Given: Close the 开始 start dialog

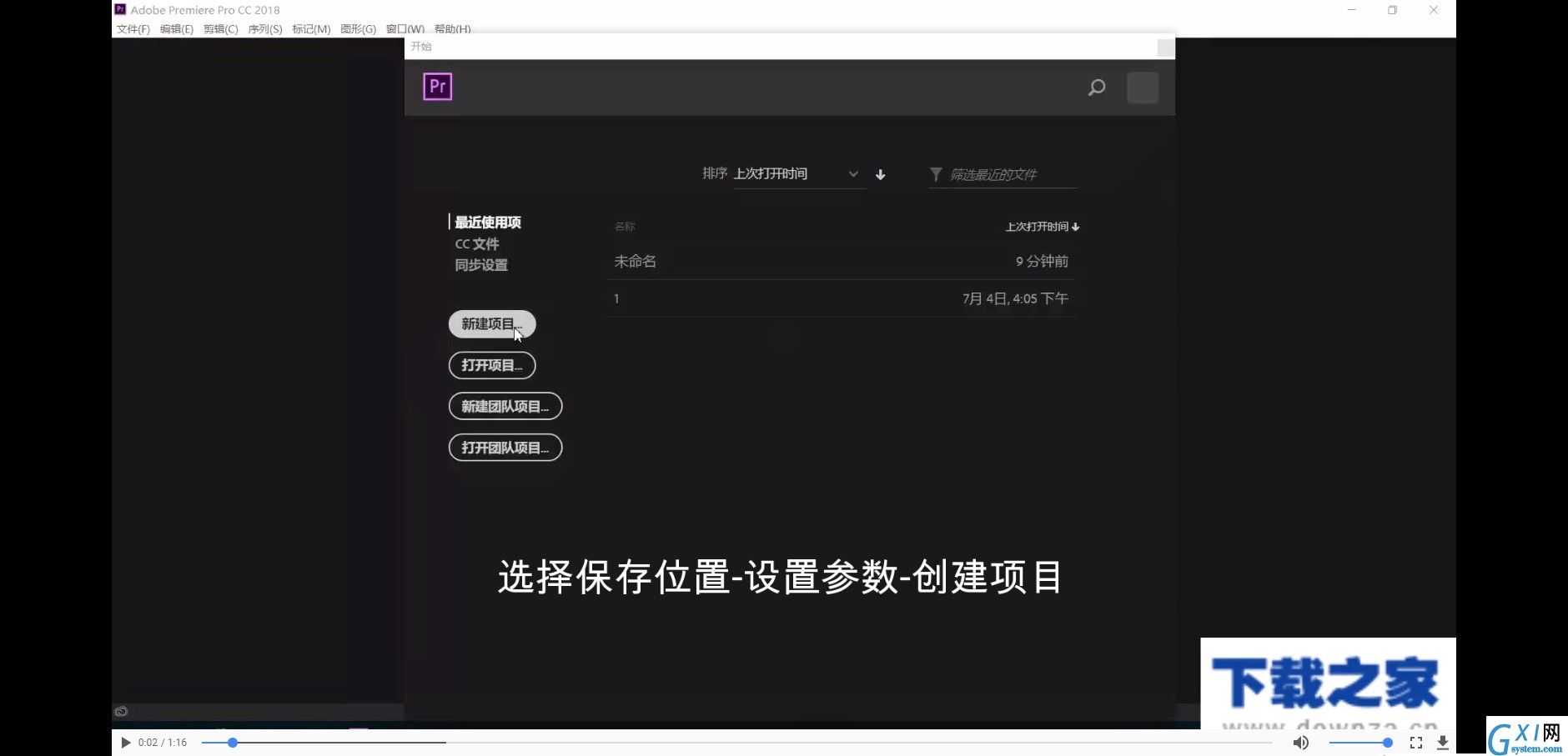Looking at the screenshot, I should [1166, 48].
